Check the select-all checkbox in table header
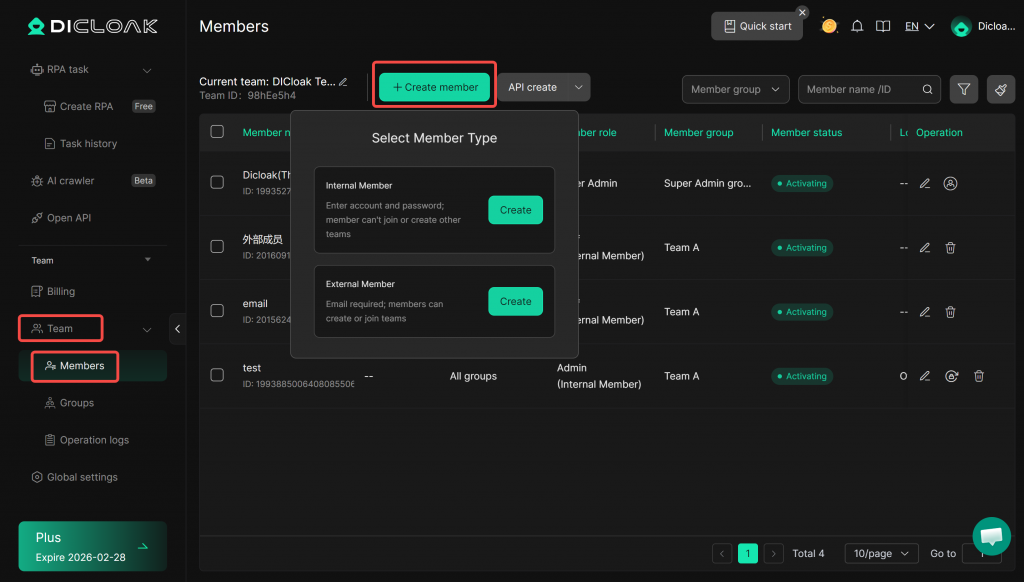The width and height of the screenshot is (1024, 582). (217, 132)
